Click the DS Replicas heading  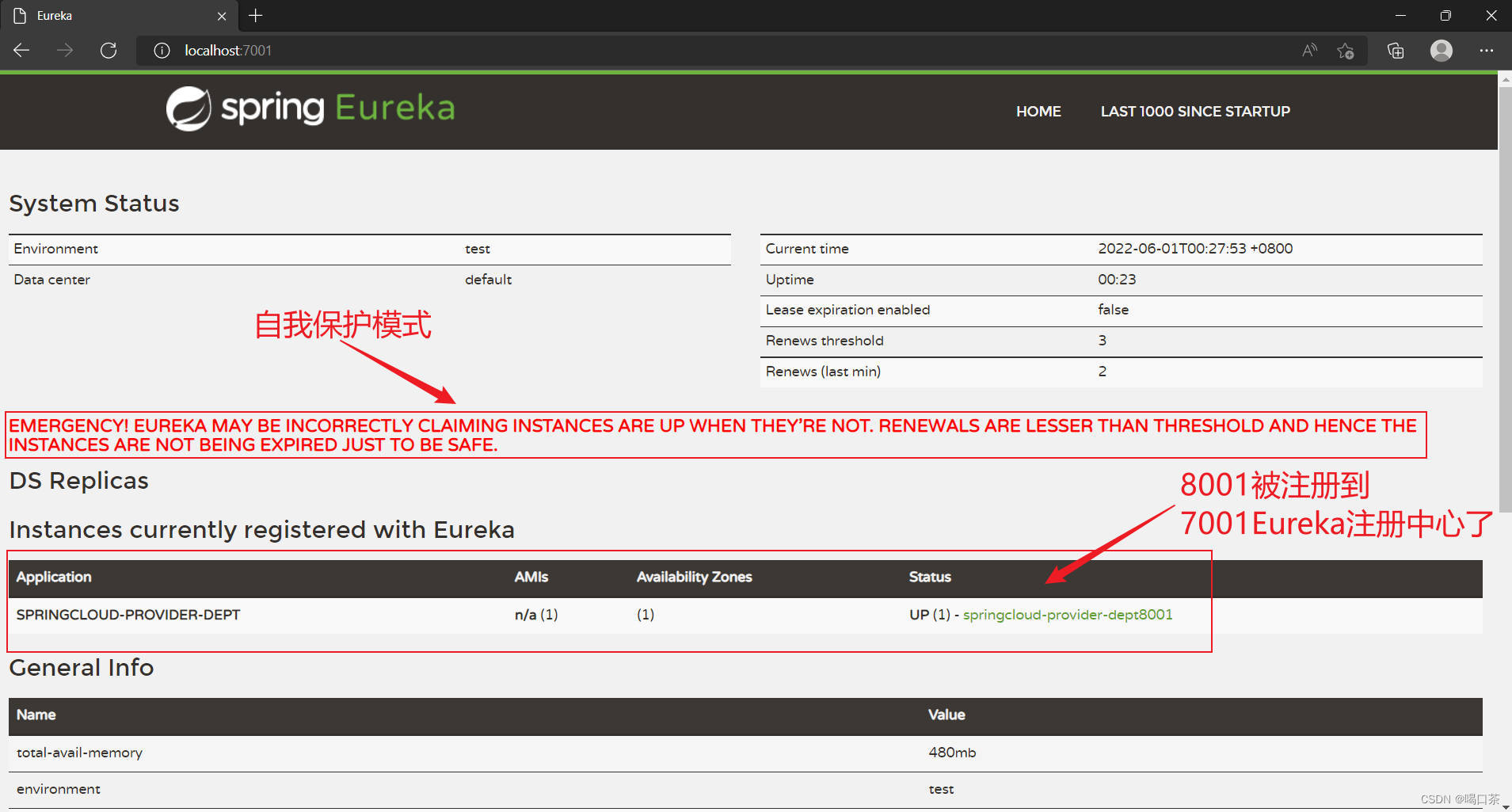[78, 481]
